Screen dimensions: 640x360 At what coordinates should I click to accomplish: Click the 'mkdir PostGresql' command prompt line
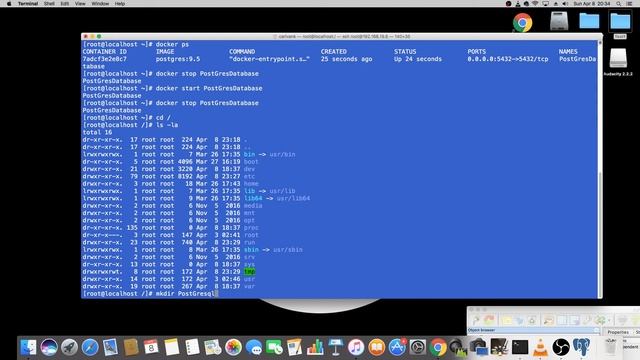(x=150, y=293)
